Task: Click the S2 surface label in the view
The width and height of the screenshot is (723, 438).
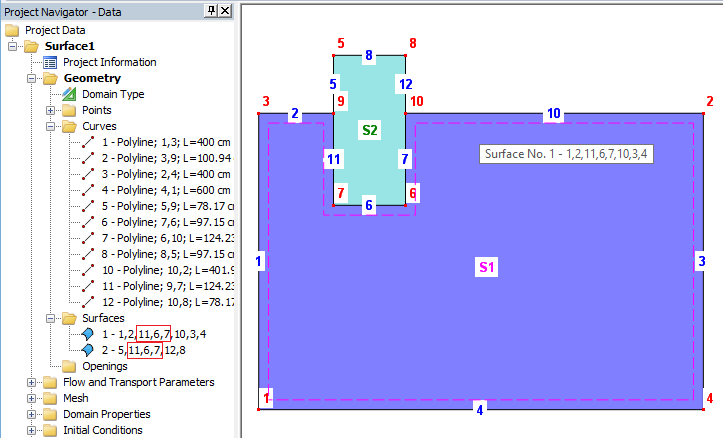Action: [370, 130]
